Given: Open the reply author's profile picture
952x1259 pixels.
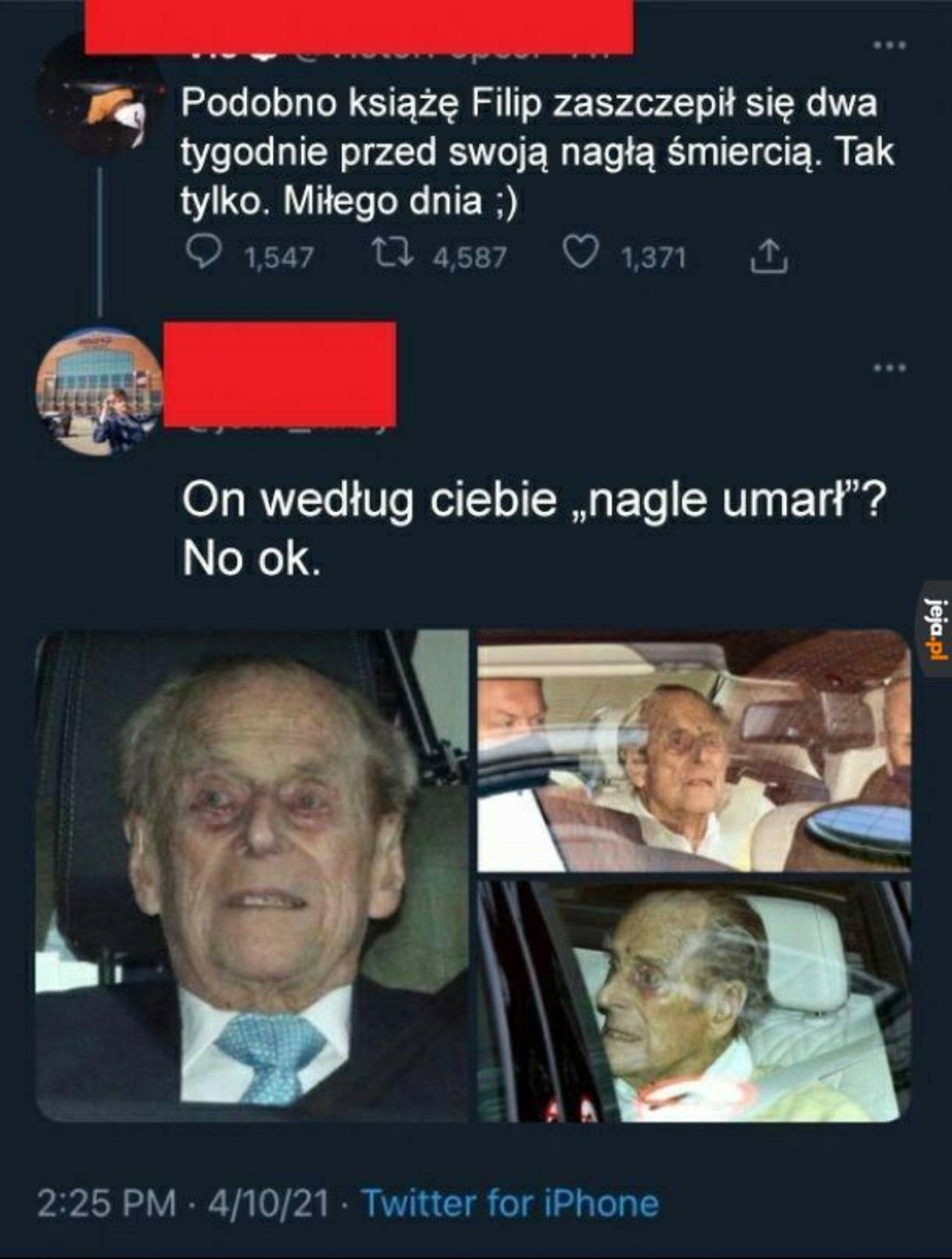Looking at the screenshot, I should [x=99, y=391].
